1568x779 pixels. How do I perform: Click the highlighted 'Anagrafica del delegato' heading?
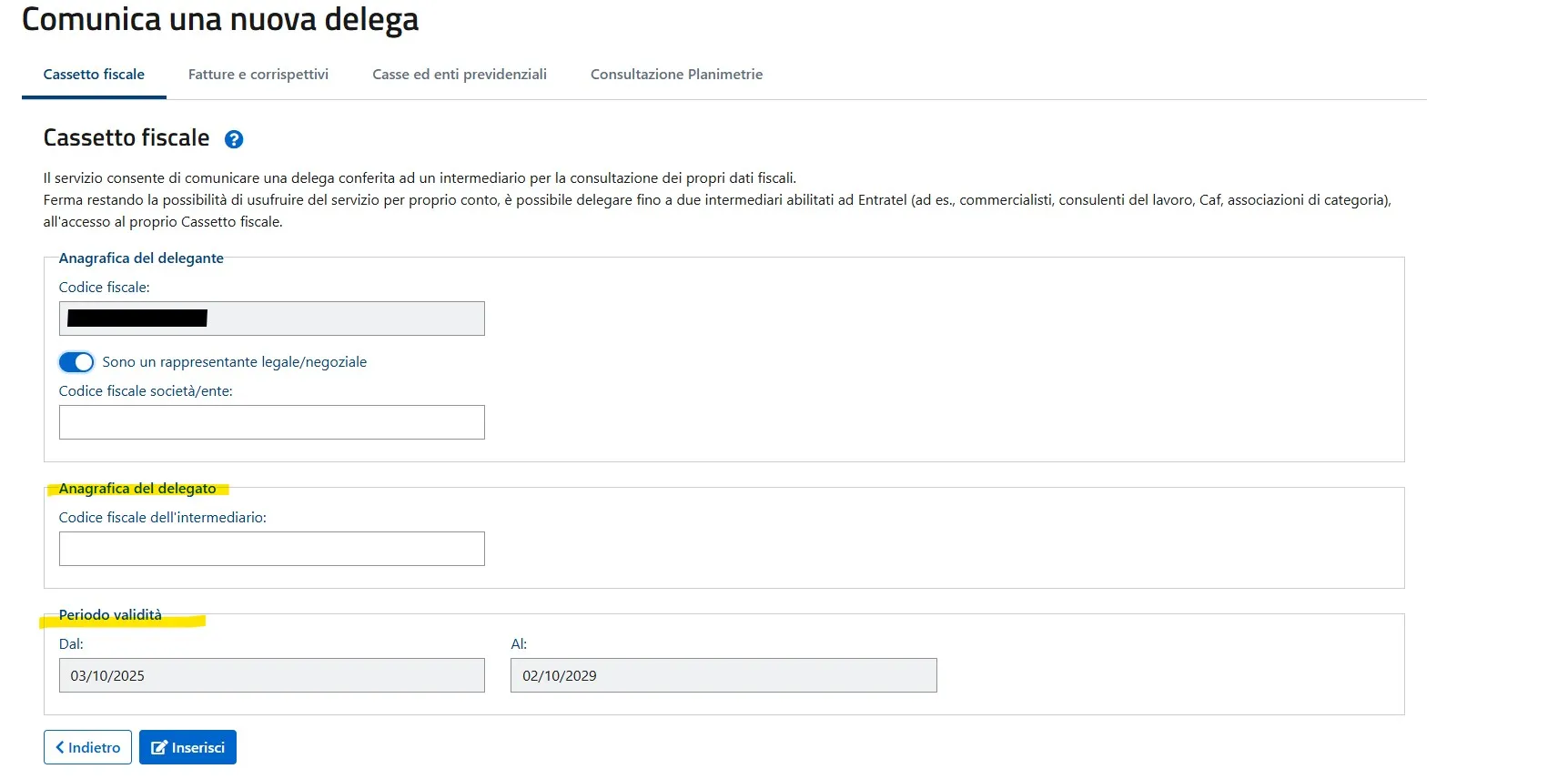click(x=137, y=489)
